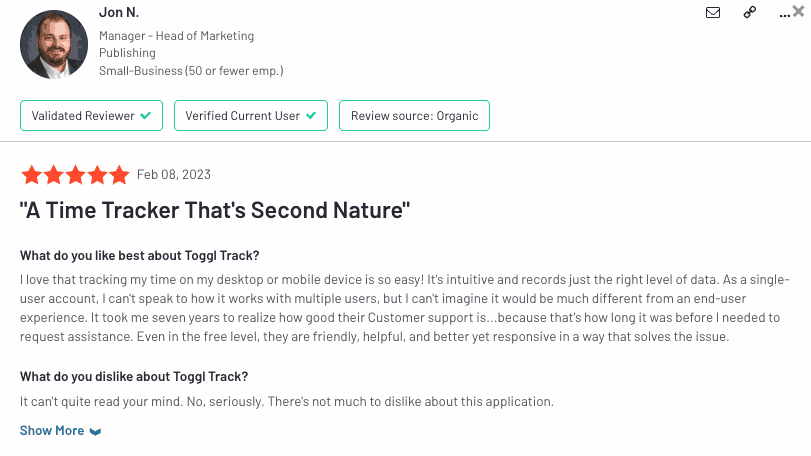Open the review title "A Time Tracker That's Second Nature"
811x456 pixels.
click(216, 211)
